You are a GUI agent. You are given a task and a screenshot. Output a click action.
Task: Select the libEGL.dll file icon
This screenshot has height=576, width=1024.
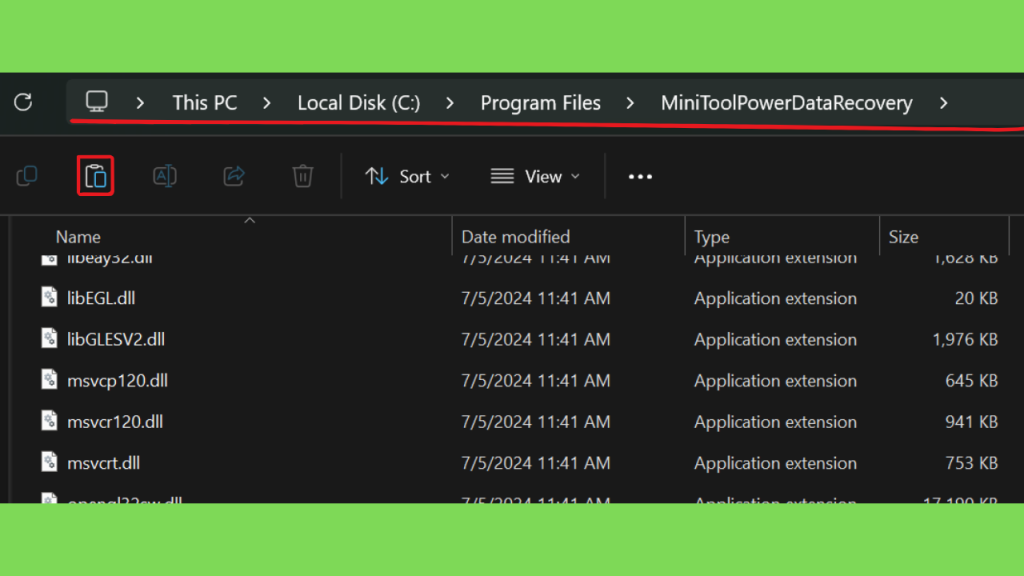point(49,297)
